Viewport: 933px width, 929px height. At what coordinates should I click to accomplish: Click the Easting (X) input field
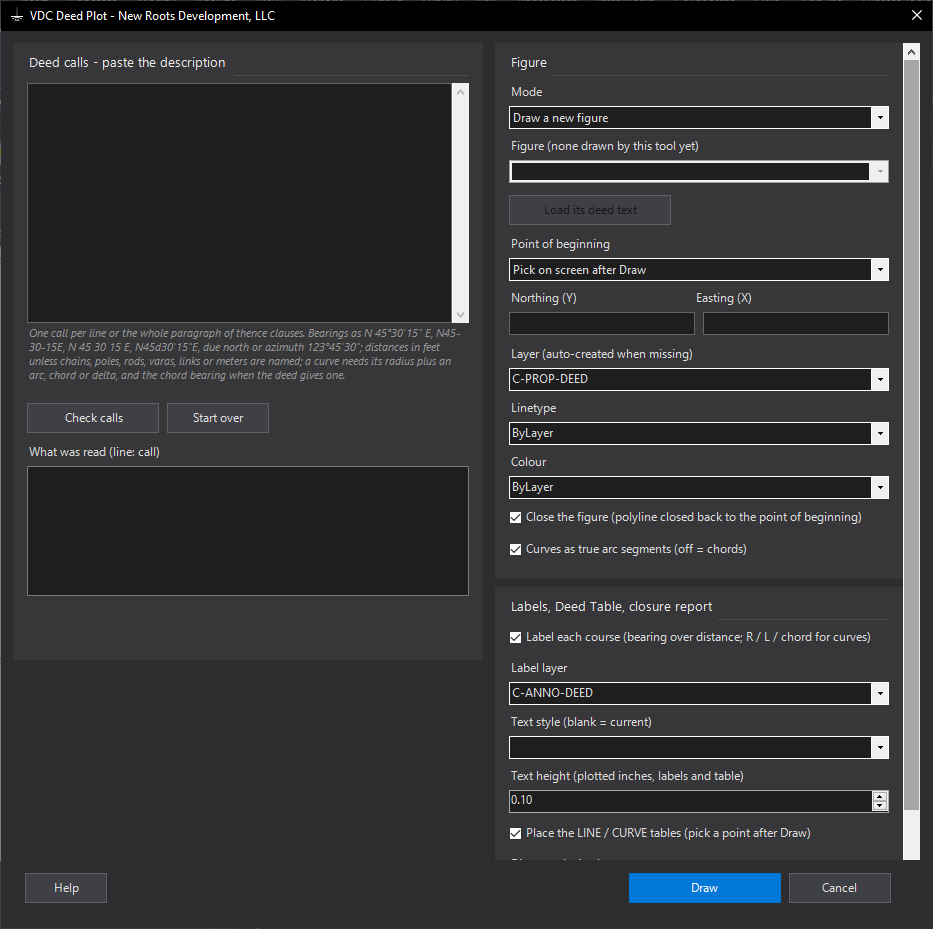click(796, 324)
